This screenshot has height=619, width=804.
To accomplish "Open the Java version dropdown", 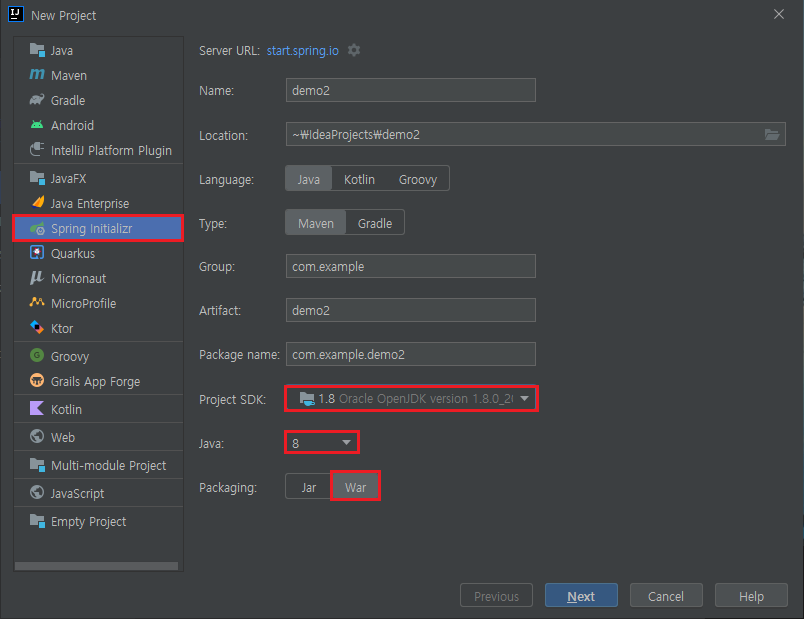I will [x=321, y=443].
